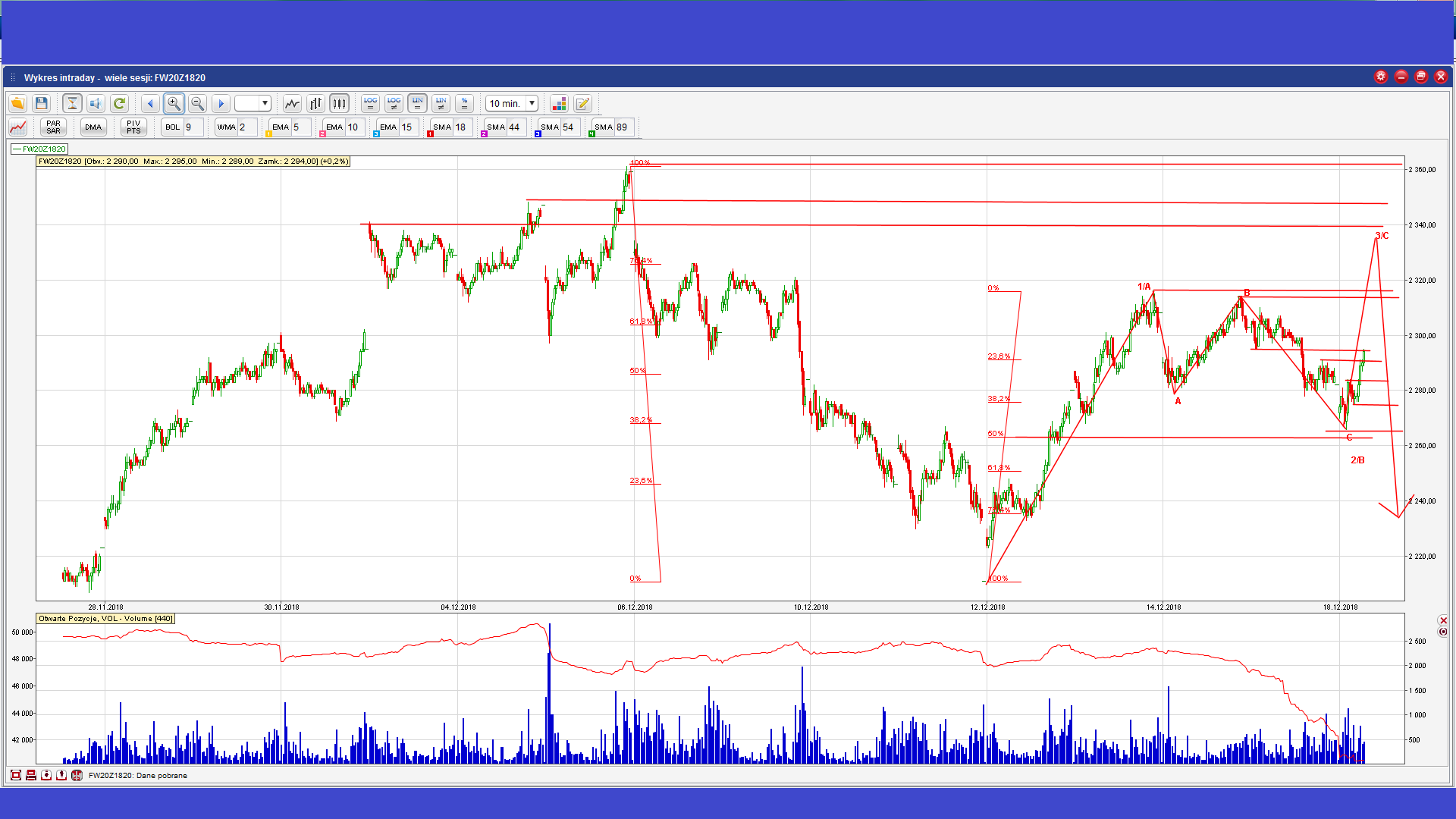Click the open folder icon
This screenshot has width=1456, height=819.
[17, 104]
